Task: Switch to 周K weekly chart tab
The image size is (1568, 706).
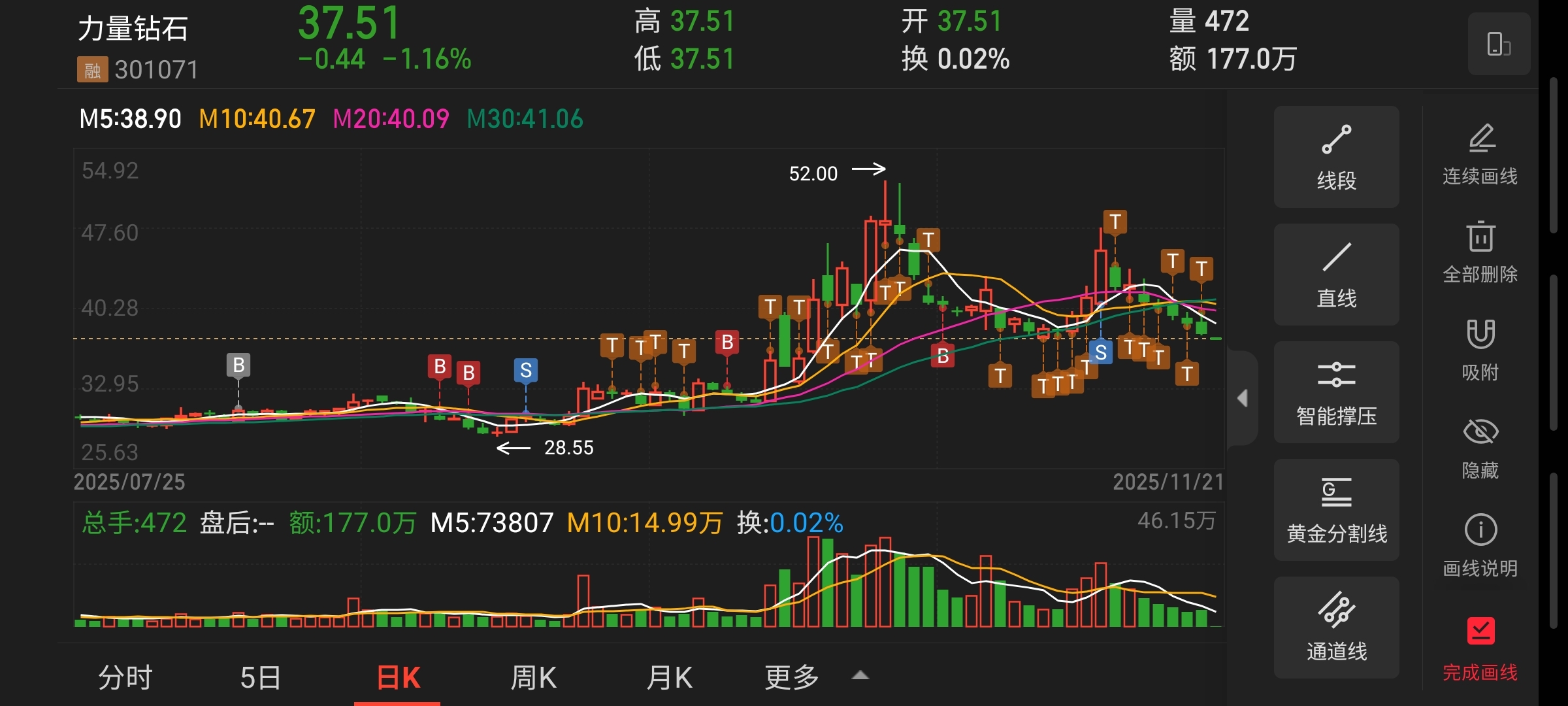Action: 533,677
